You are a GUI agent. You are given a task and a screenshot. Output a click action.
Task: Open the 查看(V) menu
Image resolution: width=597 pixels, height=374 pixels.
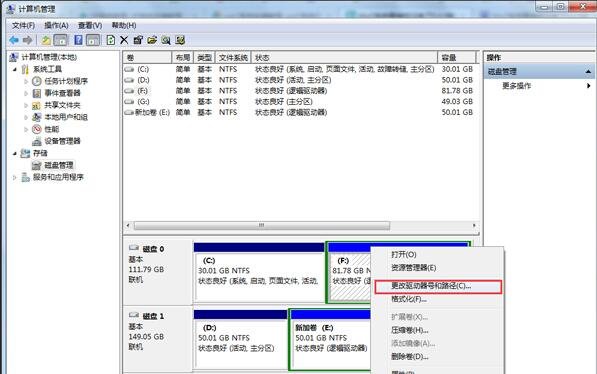click(x=90, y=26)
